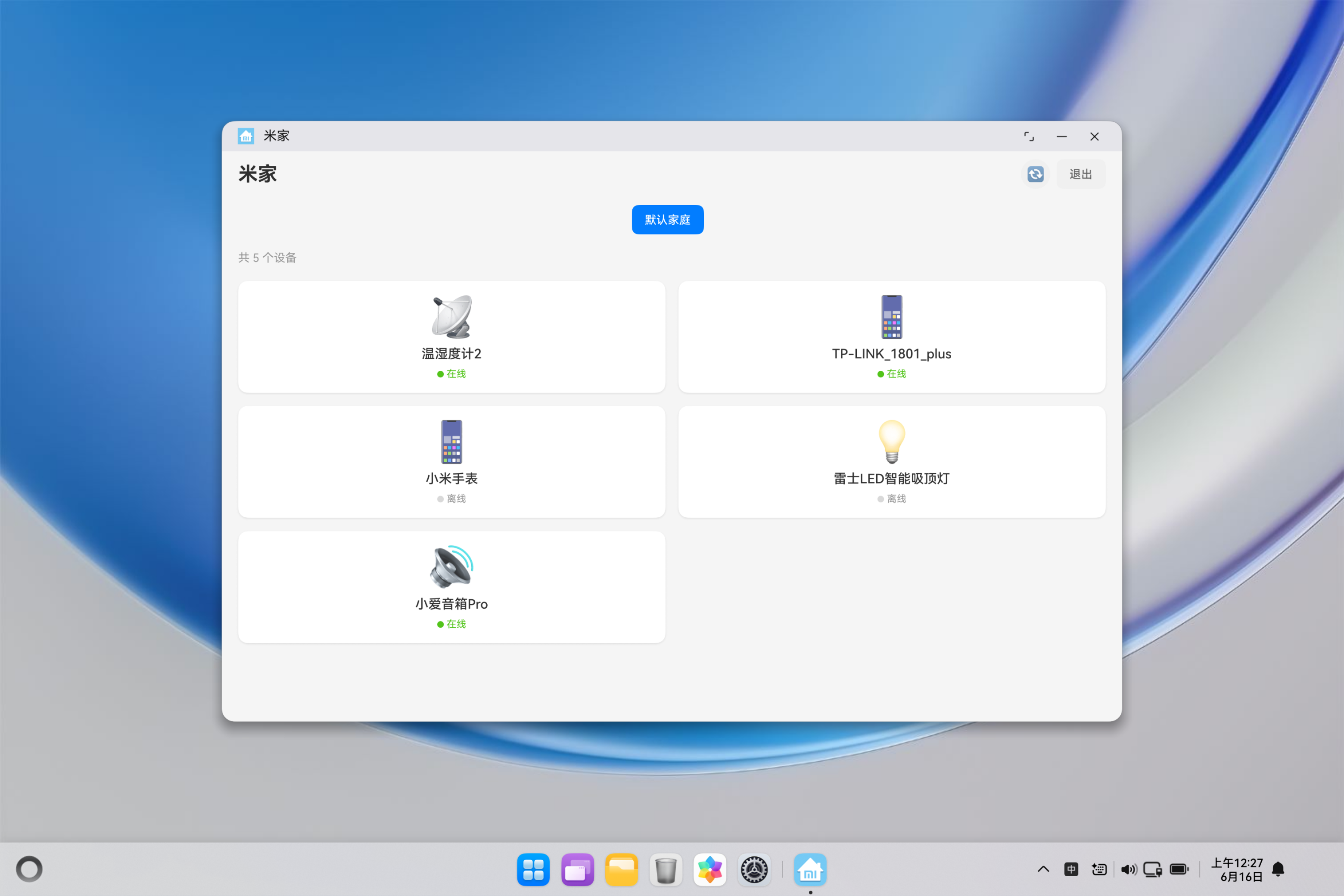The image size is (1344, 896).
Task: Open the 小米手表 device icon
Action: [451, 442]
